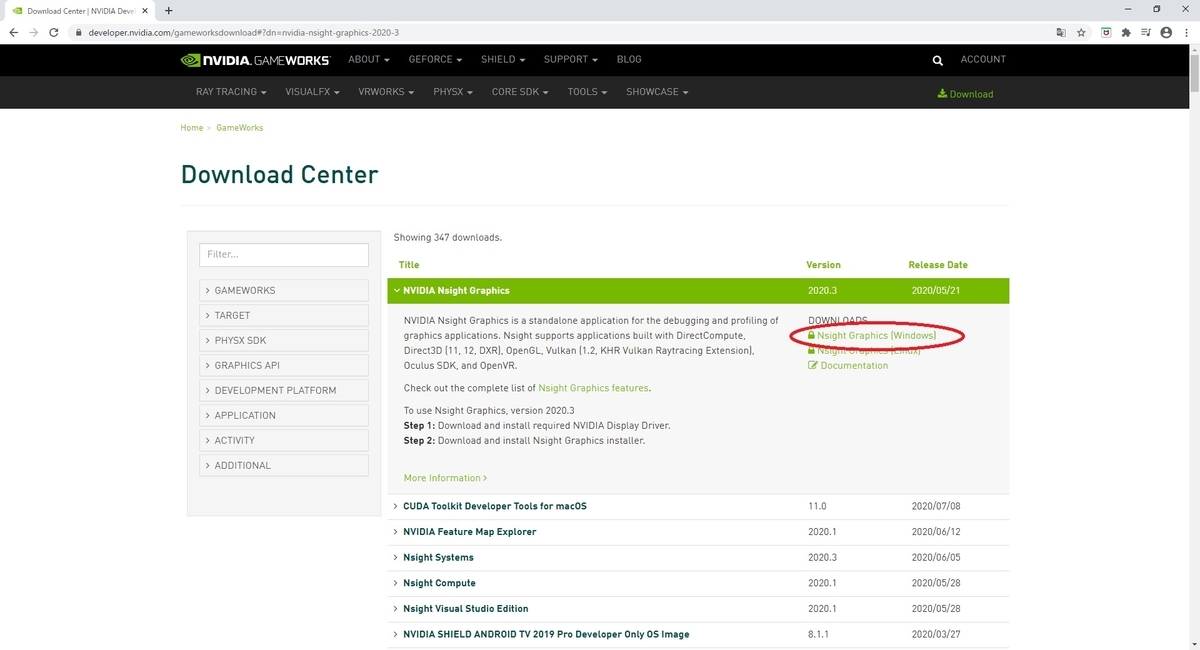Screen dimensions: 1200x650
Task: Expand the Nsight Compute row
Action: click(x=698, y=583)
